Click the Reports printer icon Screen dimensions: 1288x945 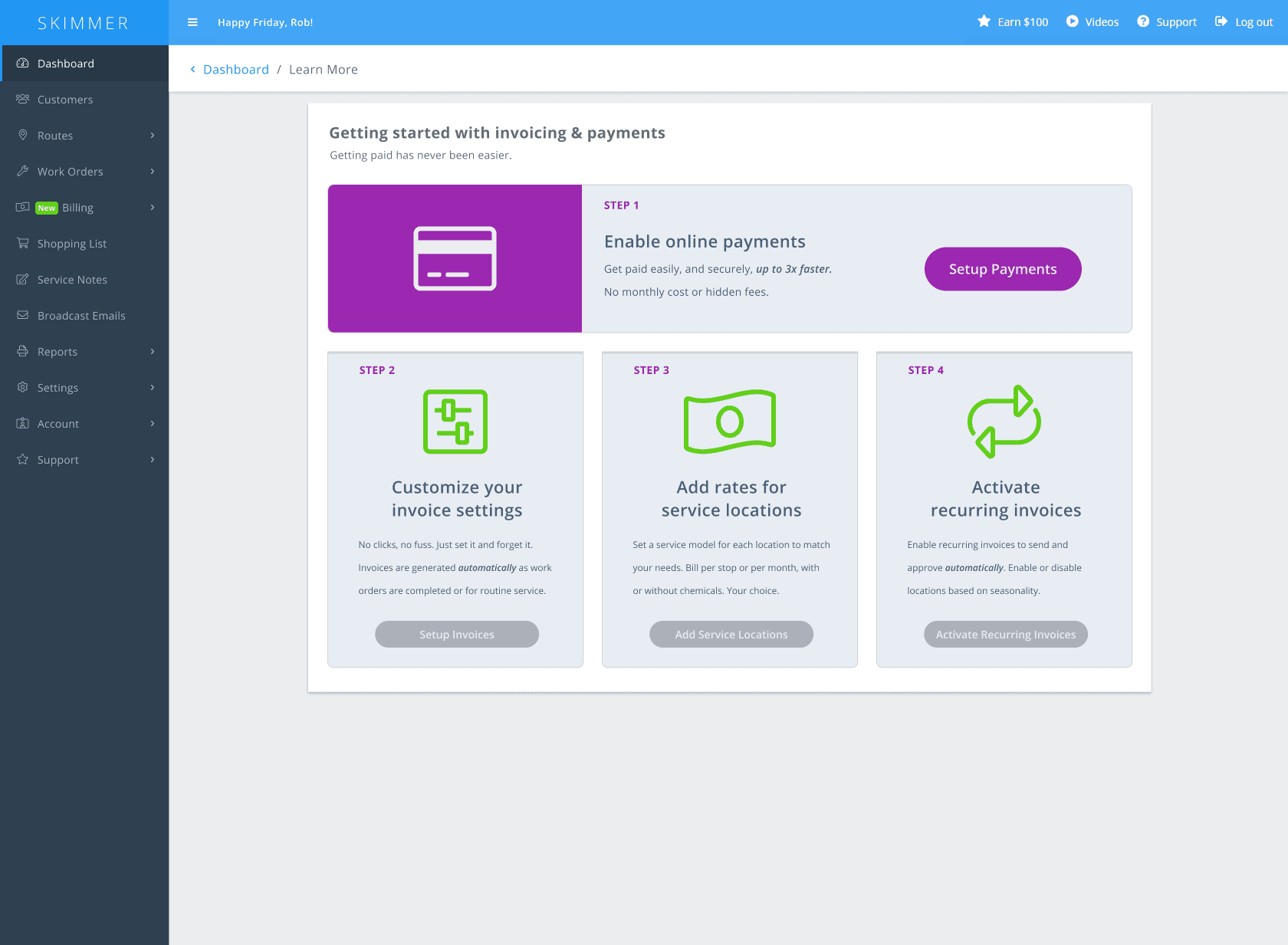click(x=23, y=351)
